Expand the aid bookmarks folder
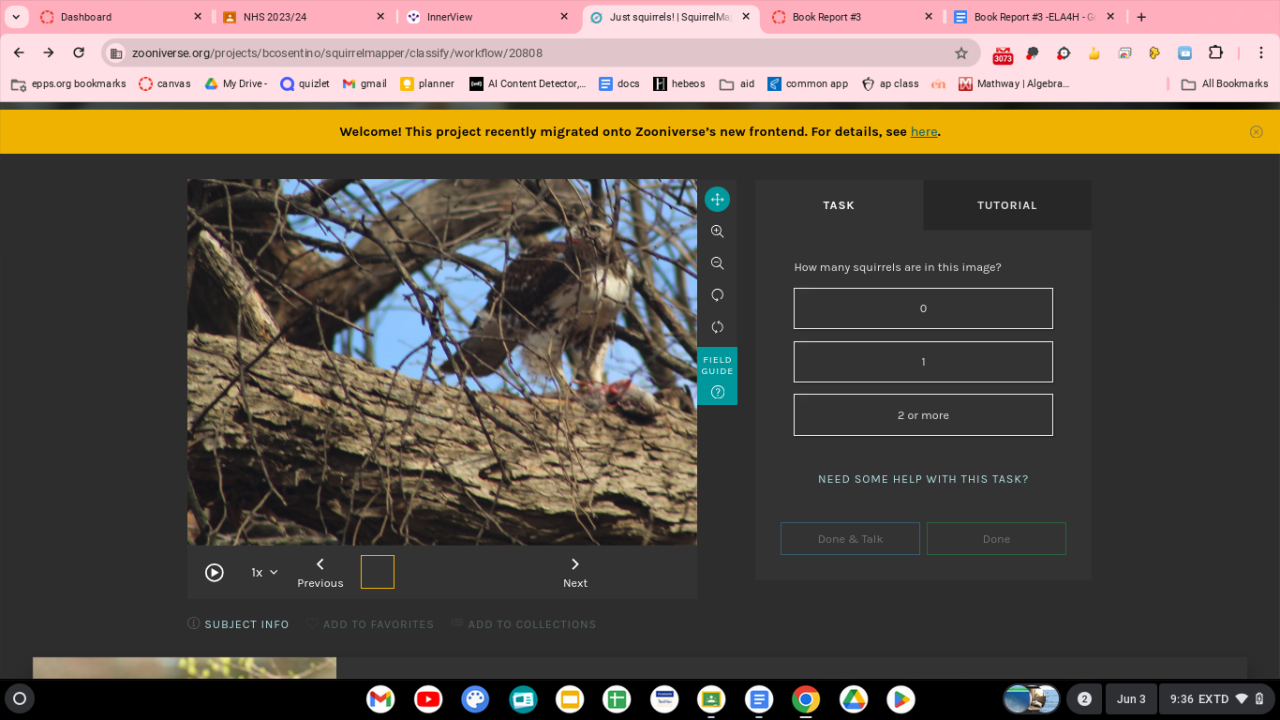 point(737,84)
